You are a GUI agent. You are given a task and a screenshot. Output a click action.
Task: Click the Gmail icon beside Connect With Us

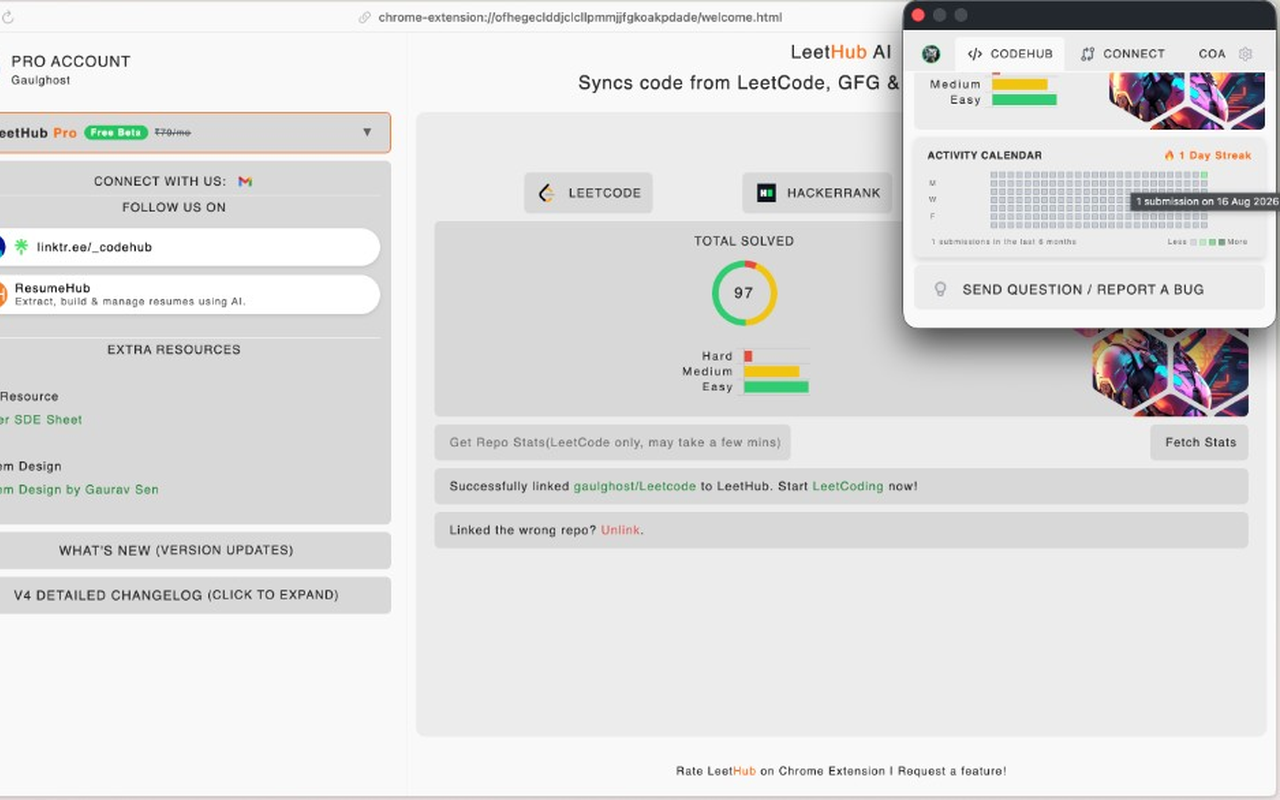click(245, 181)
